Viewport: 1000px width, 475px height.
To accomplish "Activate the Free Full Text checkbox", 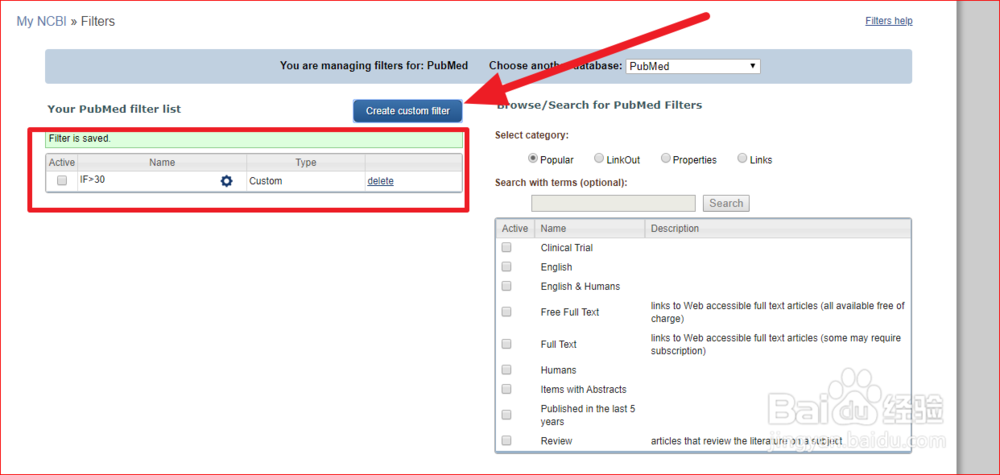I will pos(506,312).
